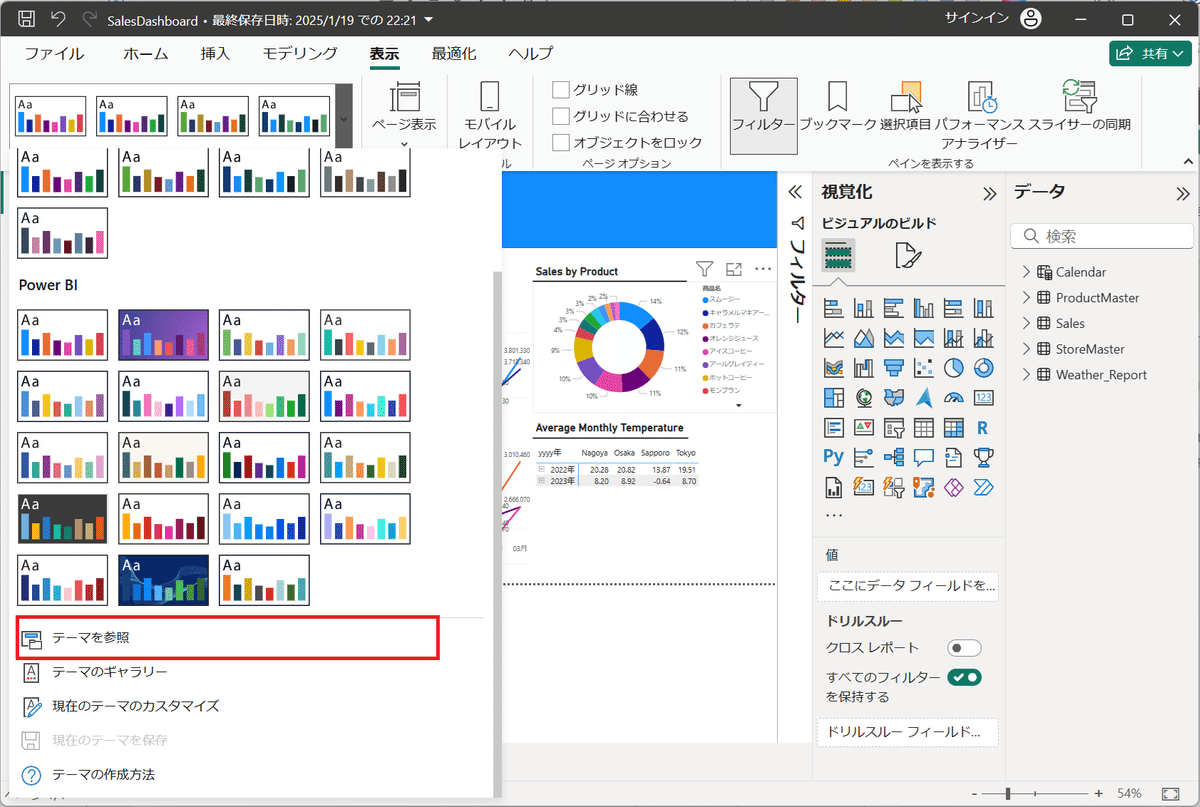Select the Python visual icon
This screenshot has height=807, width=1200.
[x=833, y=457]
